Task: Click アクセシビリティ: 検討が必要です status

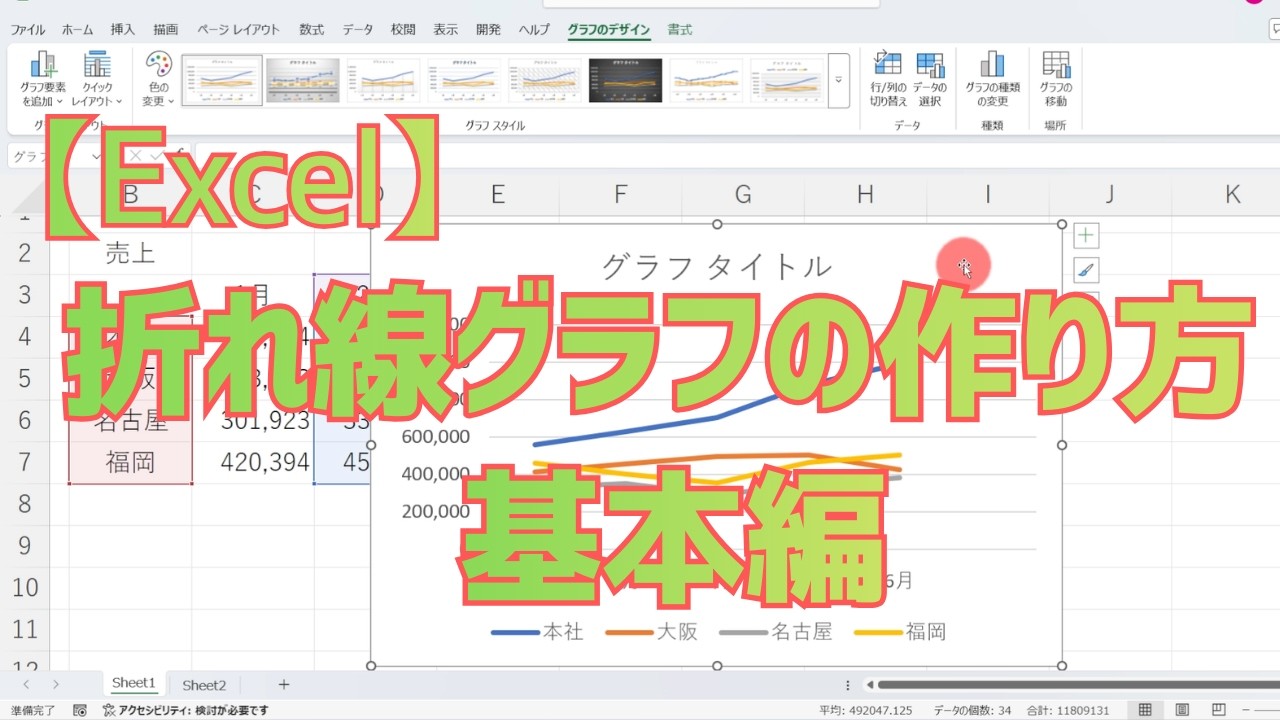Action: 186,710
